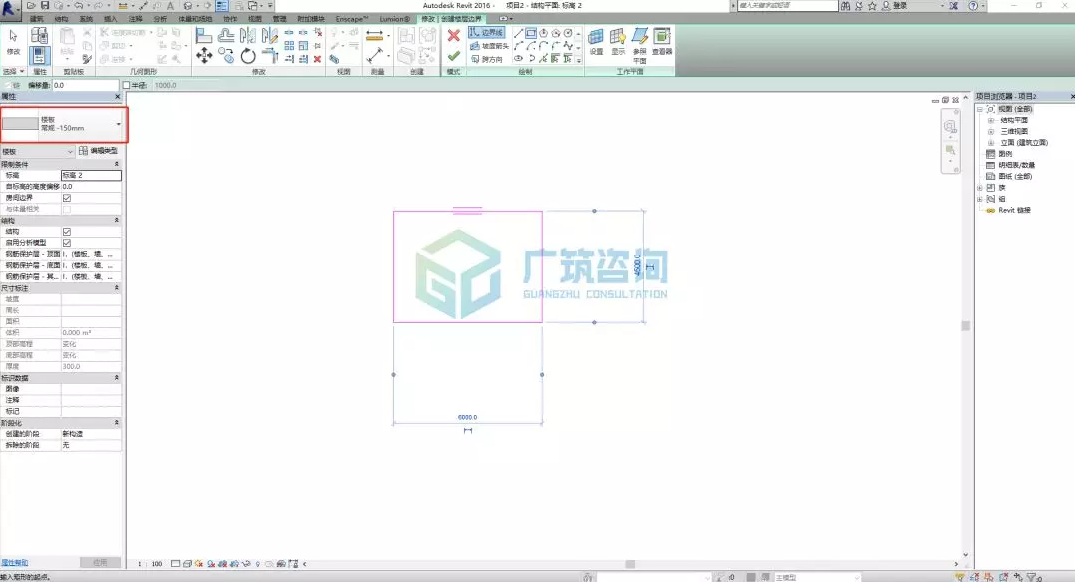Click the search binoculars icon in title bar
Image resolution: width=1075 pixels, height=582 pixels.
(845, 5)
